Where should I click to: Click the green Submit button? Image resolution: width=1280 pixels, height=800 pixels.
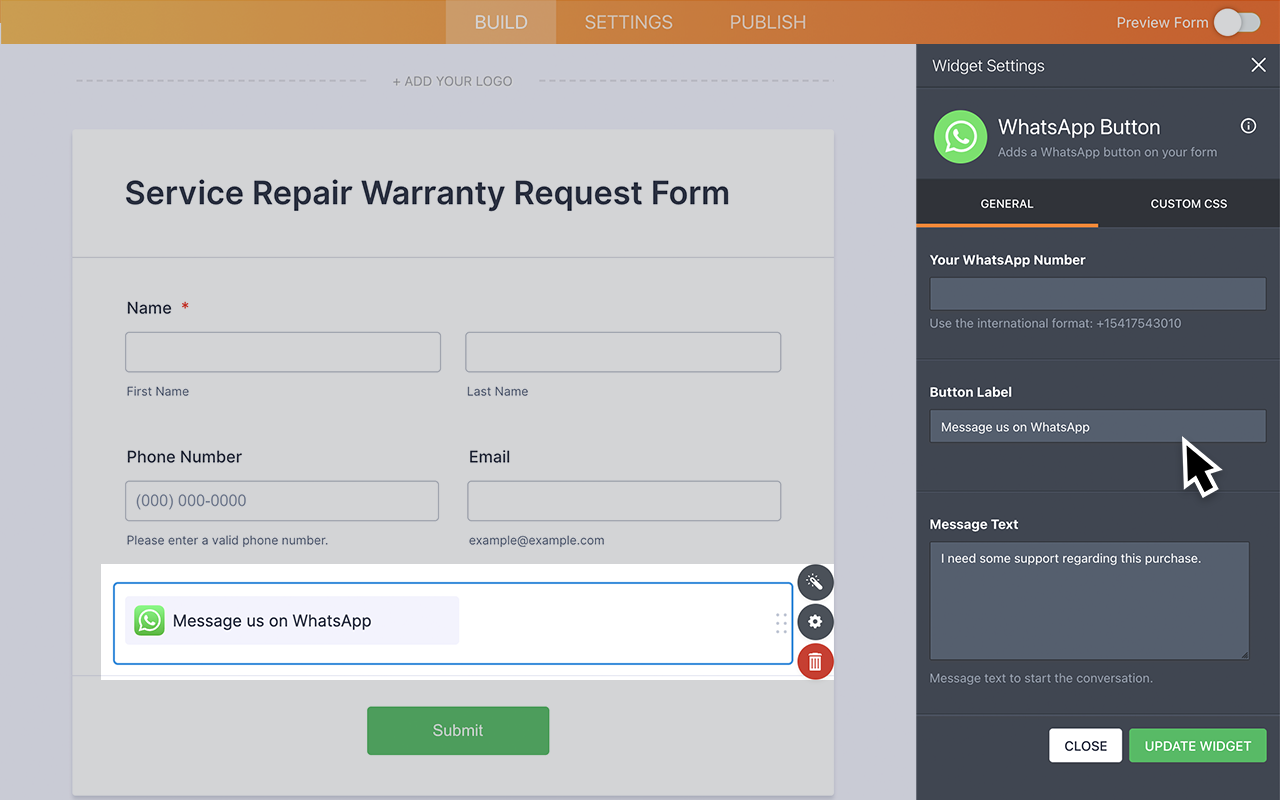[x=458, y=730]
